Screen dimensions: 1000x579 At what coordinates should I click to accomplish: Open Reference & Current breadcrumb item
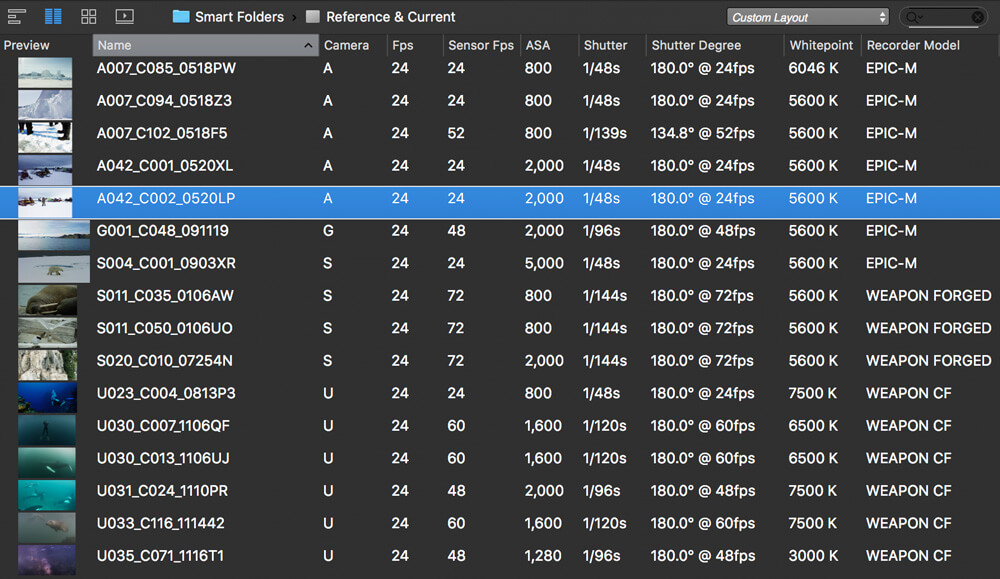pos(390,17)
